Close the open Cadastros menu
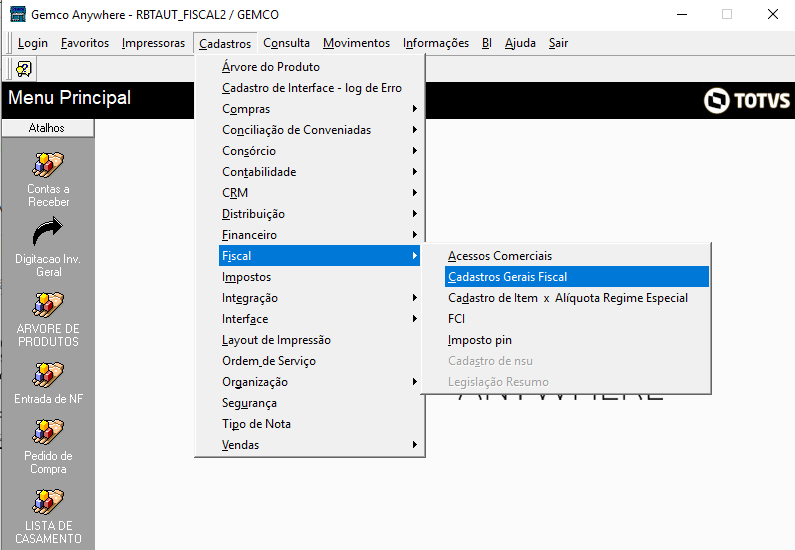This screenshot has height=550, width=795. point(225,44)
